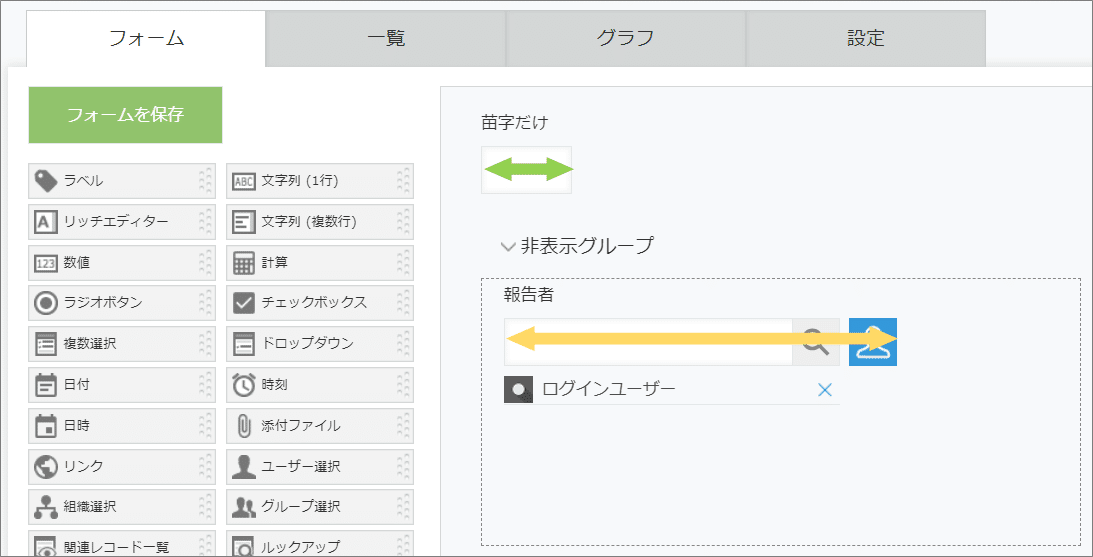Screen dimensions: 1093x557
Task: Remove the ログインユーザー entry
Action: (825, 390)
